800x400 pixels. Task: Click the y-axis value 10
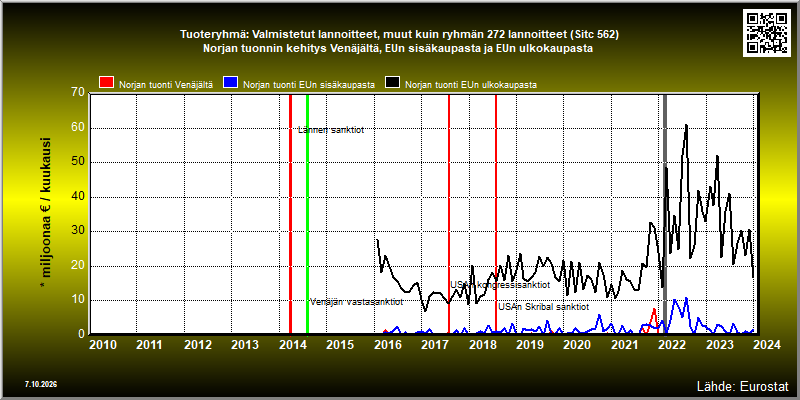78,300
